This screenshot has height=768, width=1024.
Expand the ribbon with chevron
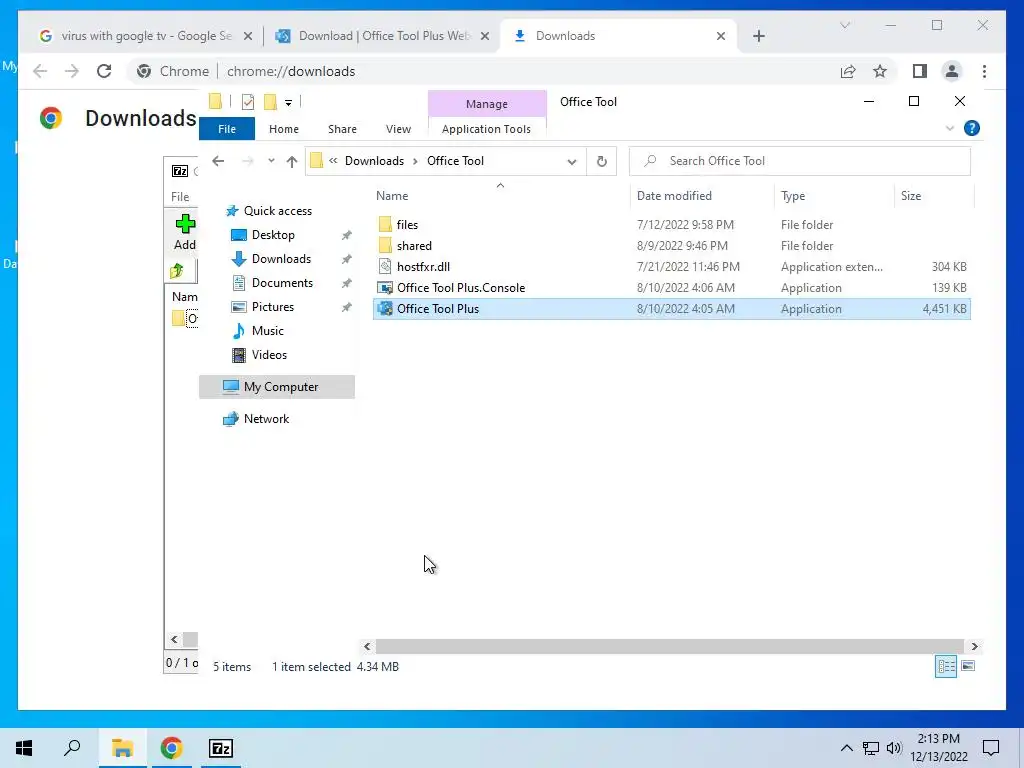click(x=950, y=128)
